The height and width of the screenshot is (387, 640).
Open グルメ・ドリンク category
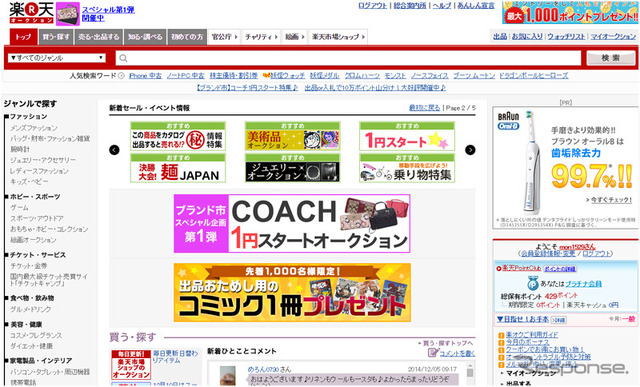coord(31,309)
